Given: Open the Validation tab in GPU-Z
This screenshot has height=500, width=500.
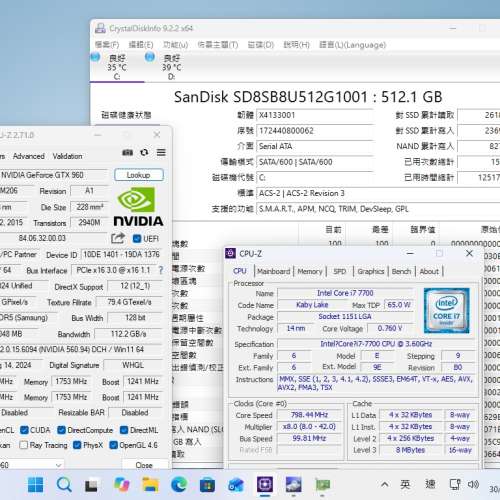Looking at the screenshot, I should [x=67, y=156].
